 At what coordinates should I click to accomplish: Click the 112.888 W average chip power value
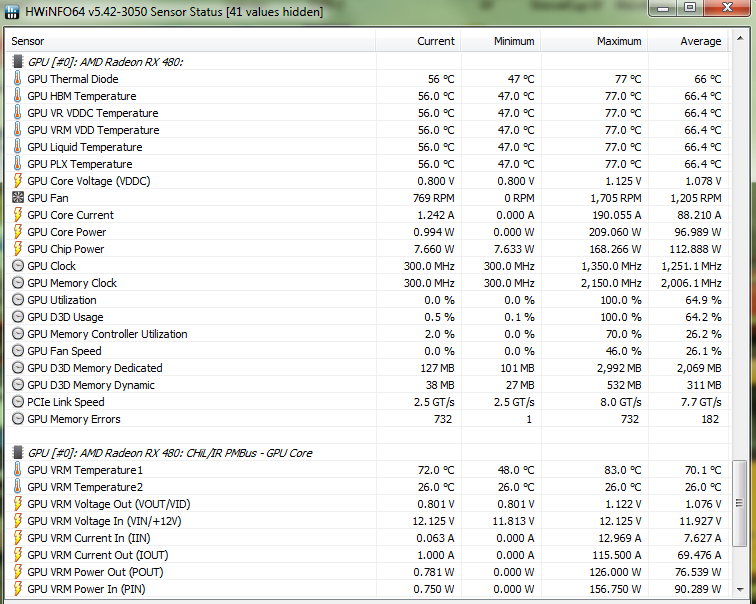coord(695,249)
